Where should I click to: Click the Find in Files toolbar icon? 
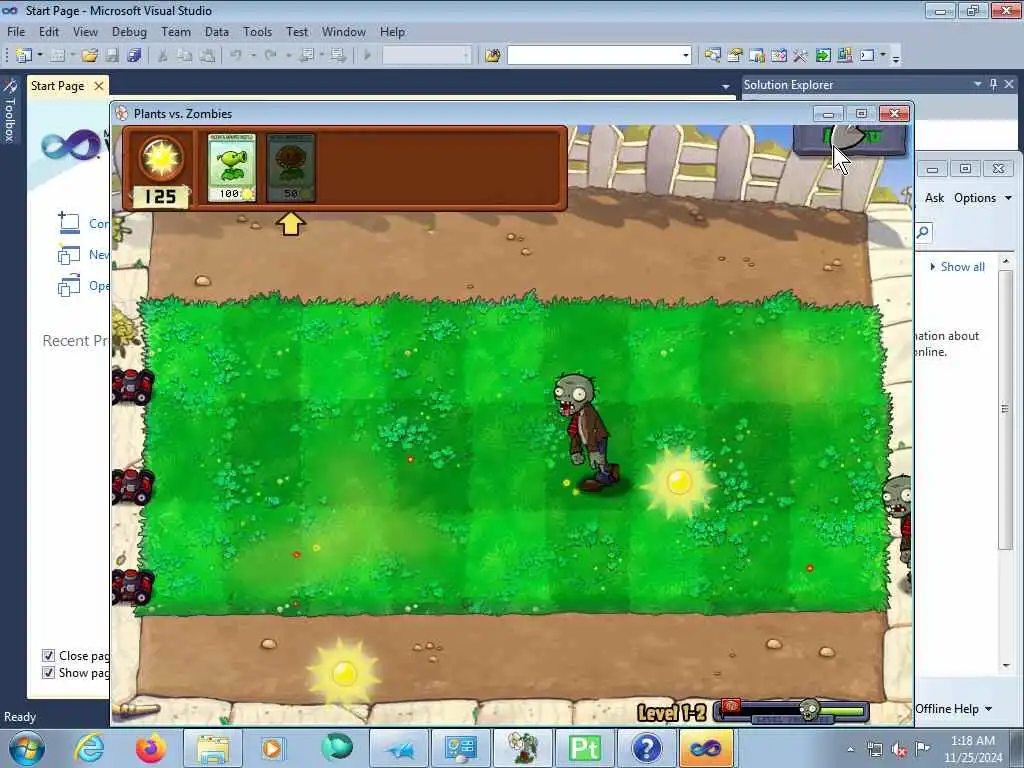(493, 56)
